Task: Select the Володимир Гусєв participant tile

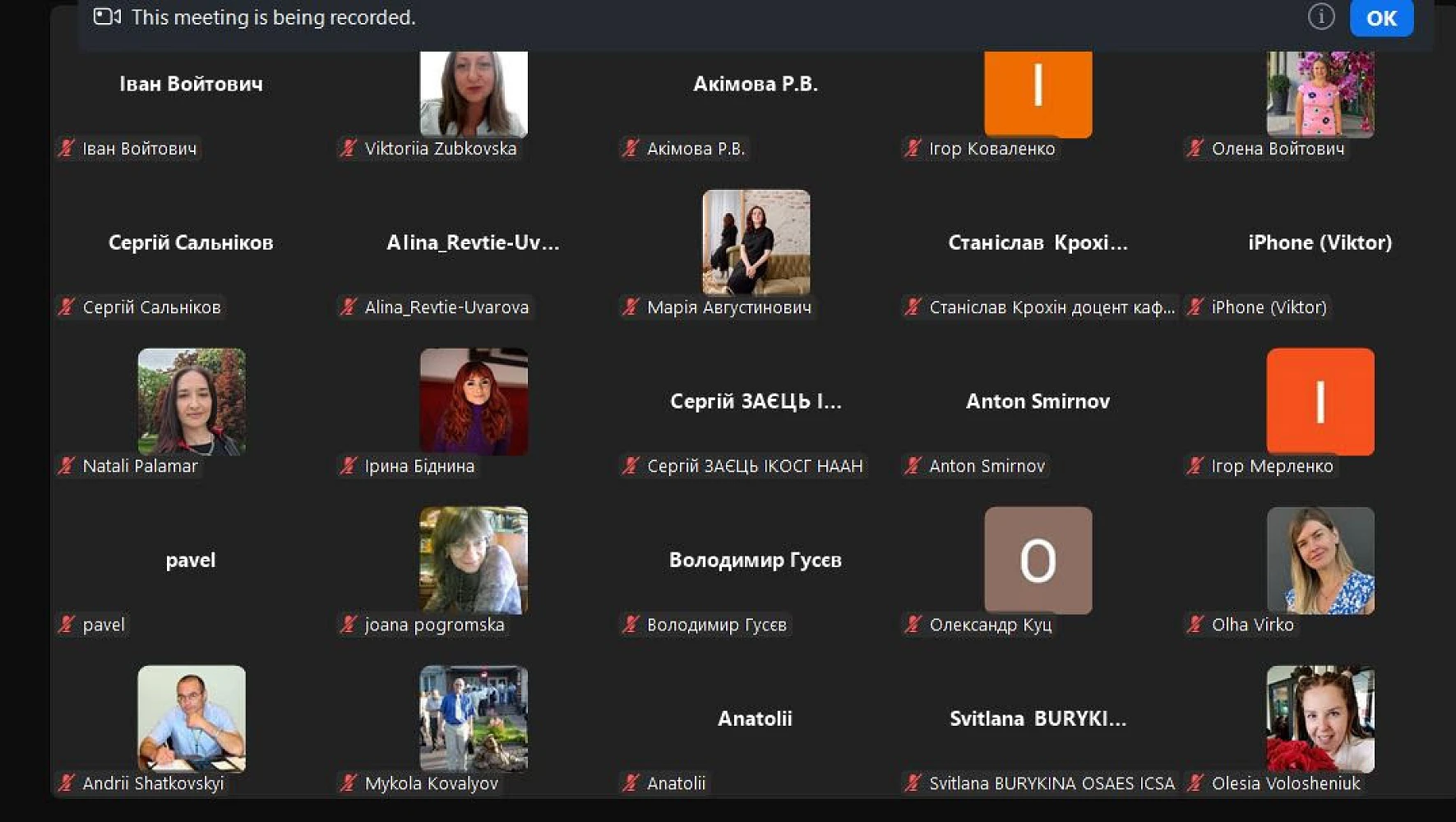Action: click(755, 561)
